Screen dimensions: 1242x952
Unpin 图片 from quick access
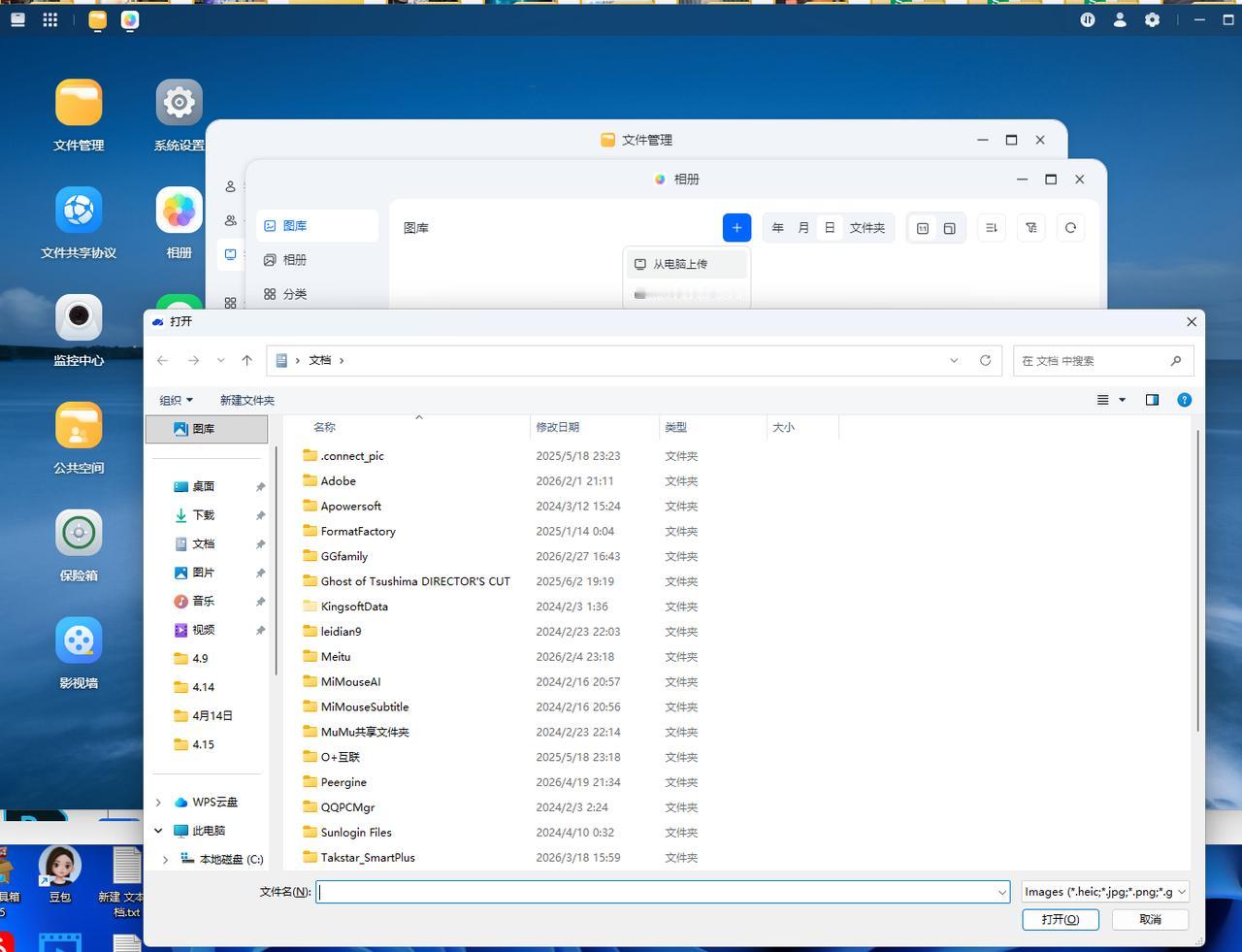(x=260, y=573)
